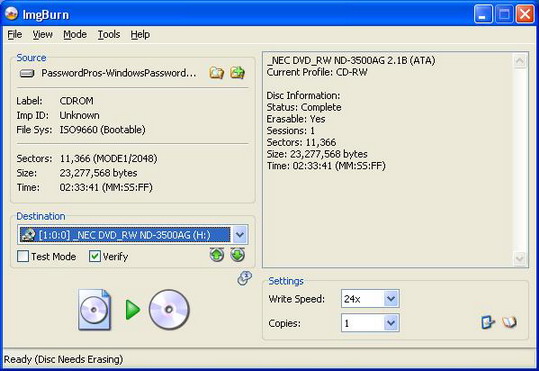Click the blue write-queue icon in Settings
Viewport: 539px width, 371px height.
point(487,322)
